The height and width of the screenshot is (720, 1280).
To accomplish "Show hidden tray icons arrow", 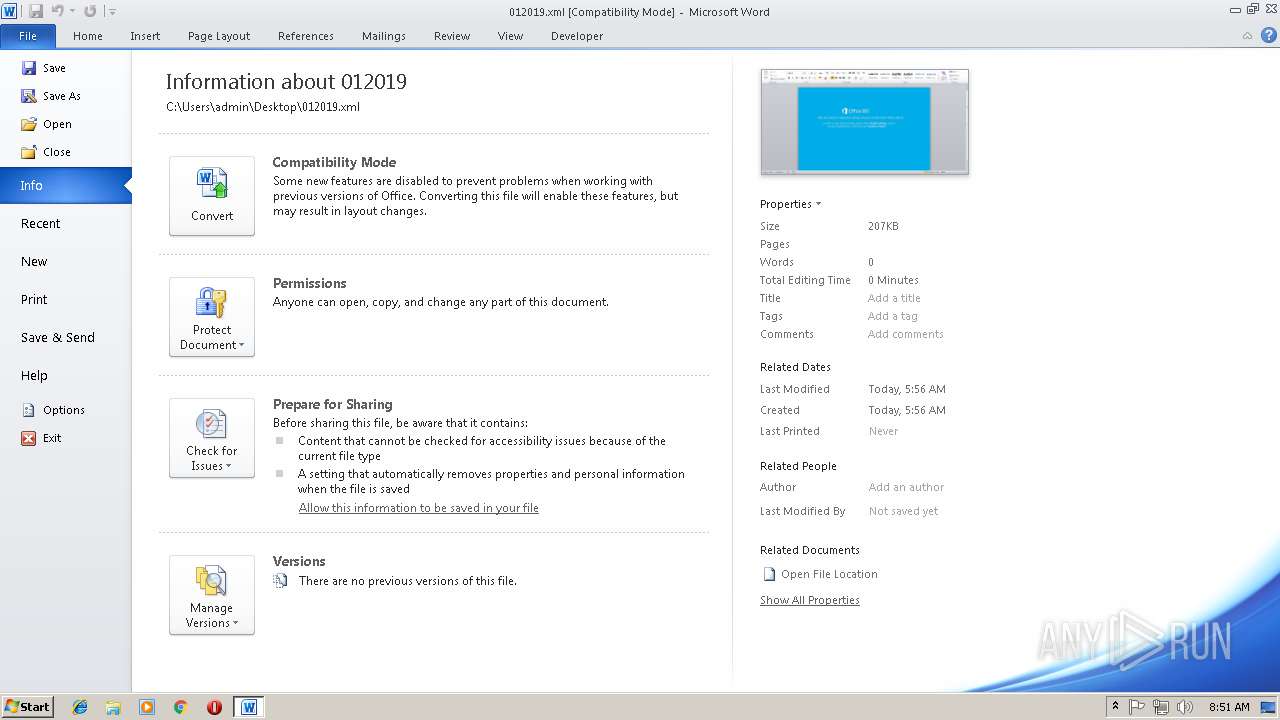I will pyautogui.click(x=1115, y=707).
